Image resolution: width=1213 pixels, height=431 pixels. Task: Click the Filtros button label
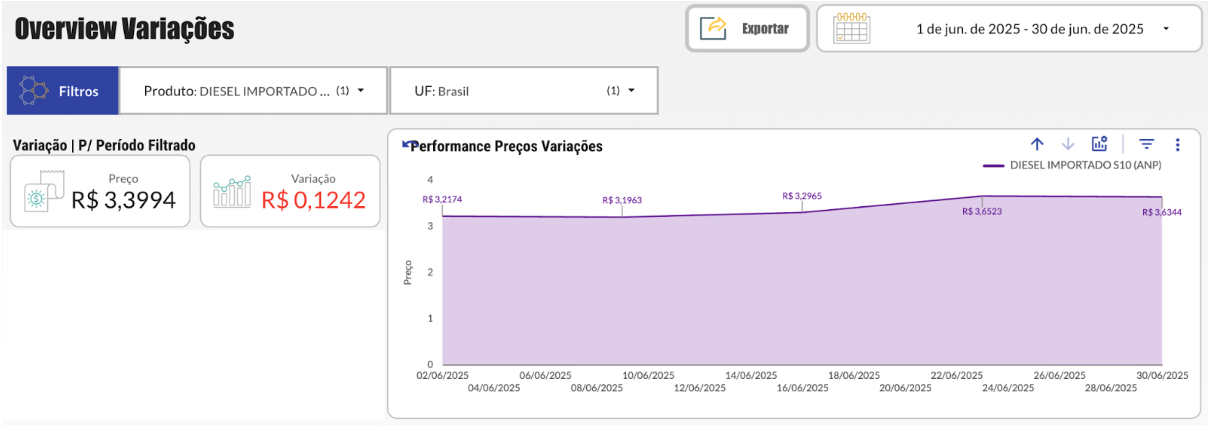pyautogui.click(x=78, y=91)
